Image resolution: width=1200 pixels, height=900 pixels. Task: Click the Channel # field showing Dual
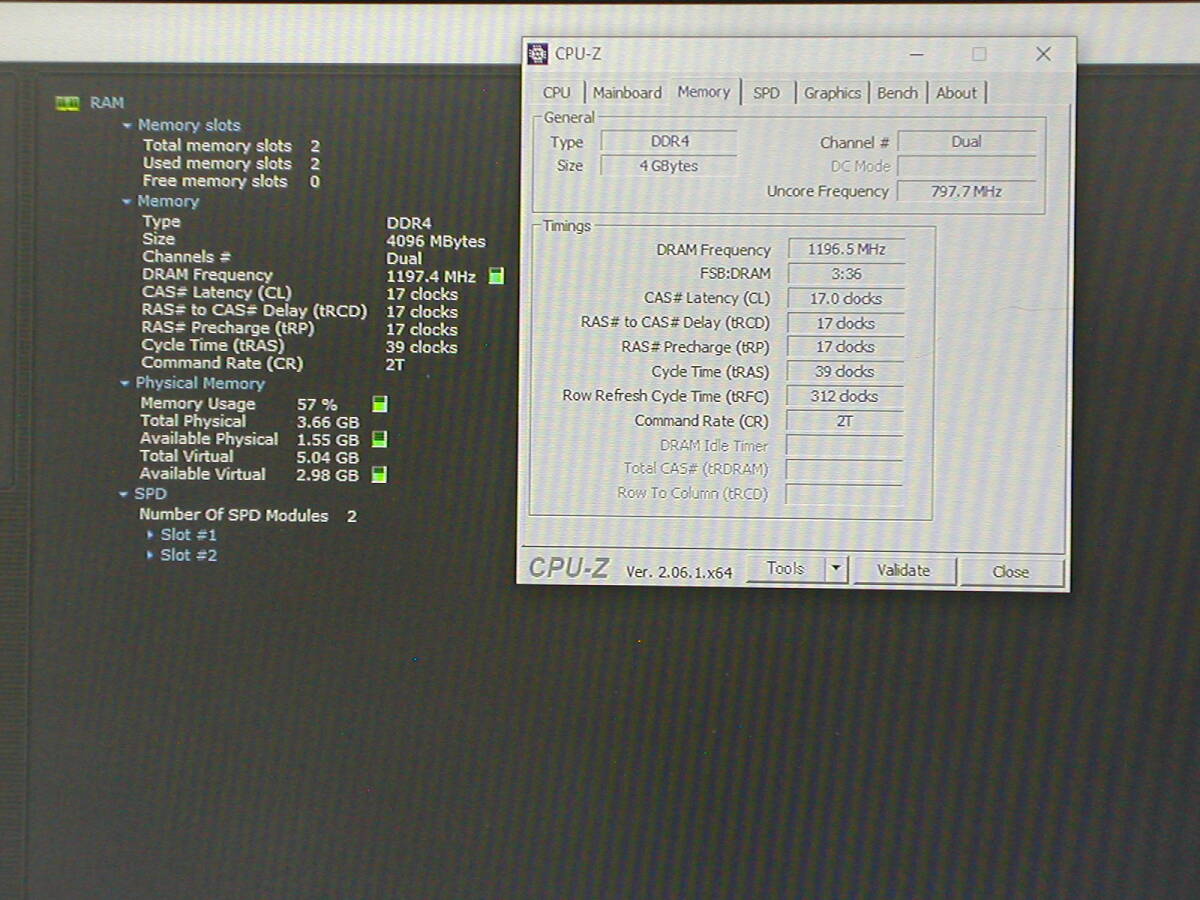[966, 142]
